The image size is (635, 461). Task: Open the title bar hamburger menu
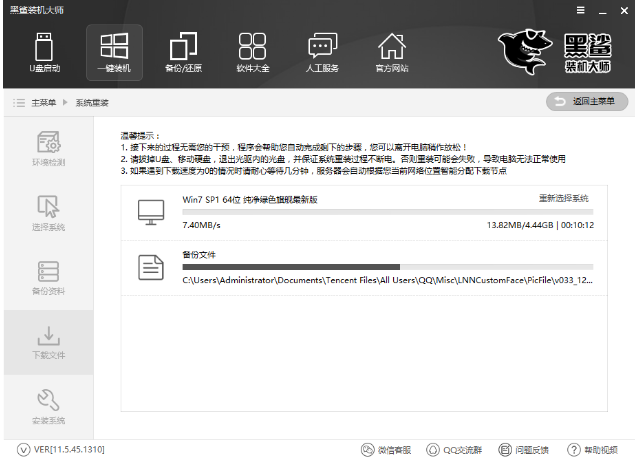coord(581,9)
